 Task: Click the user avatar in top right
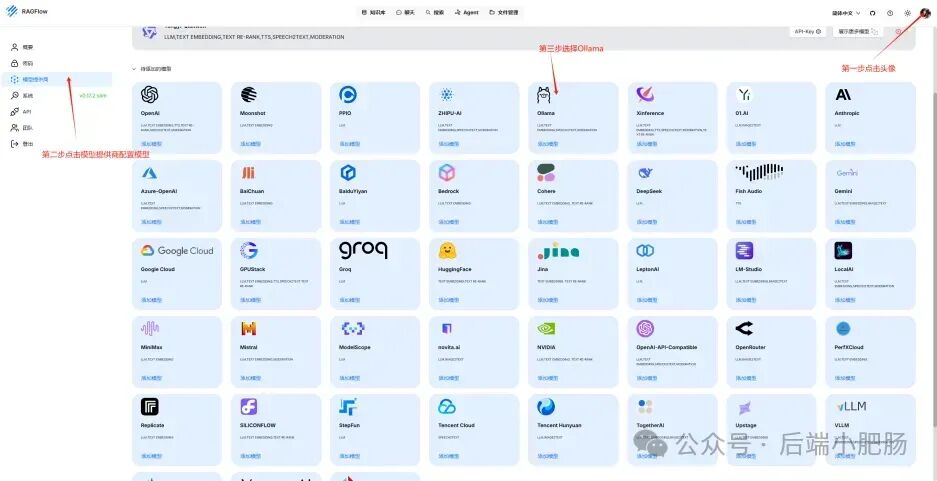[x=924, y=13]
